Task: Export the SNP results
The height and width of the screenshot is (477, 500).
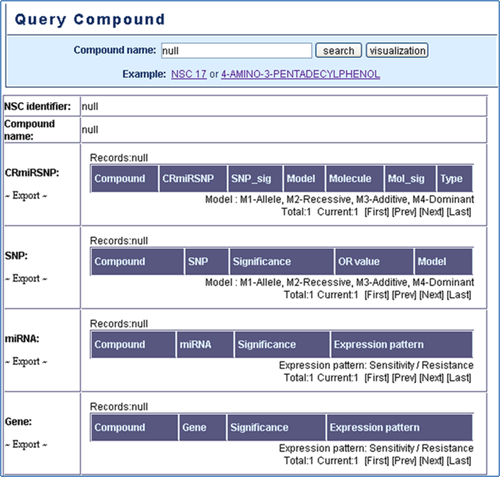Action: [26, 278]
